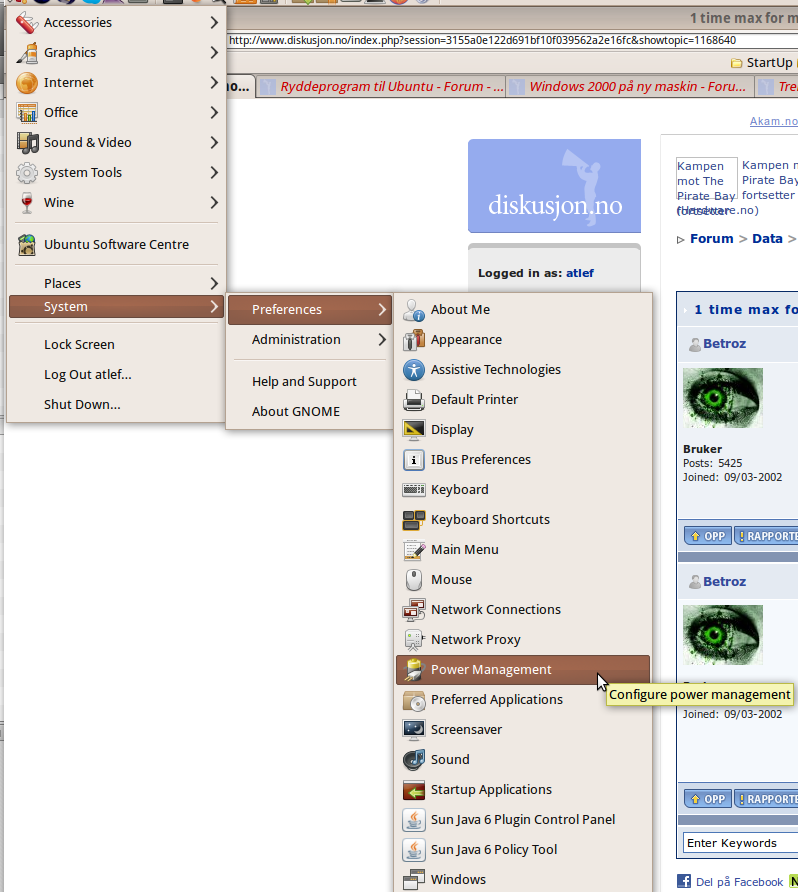Click the Office category icon

click(27, 113)
